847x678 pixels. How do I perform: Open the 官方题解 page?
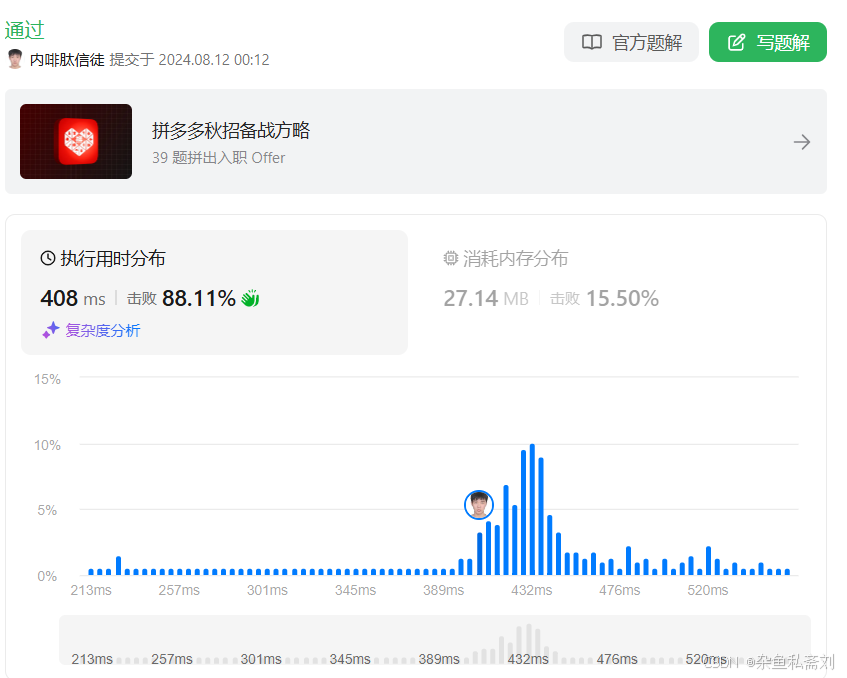point(631,42)
